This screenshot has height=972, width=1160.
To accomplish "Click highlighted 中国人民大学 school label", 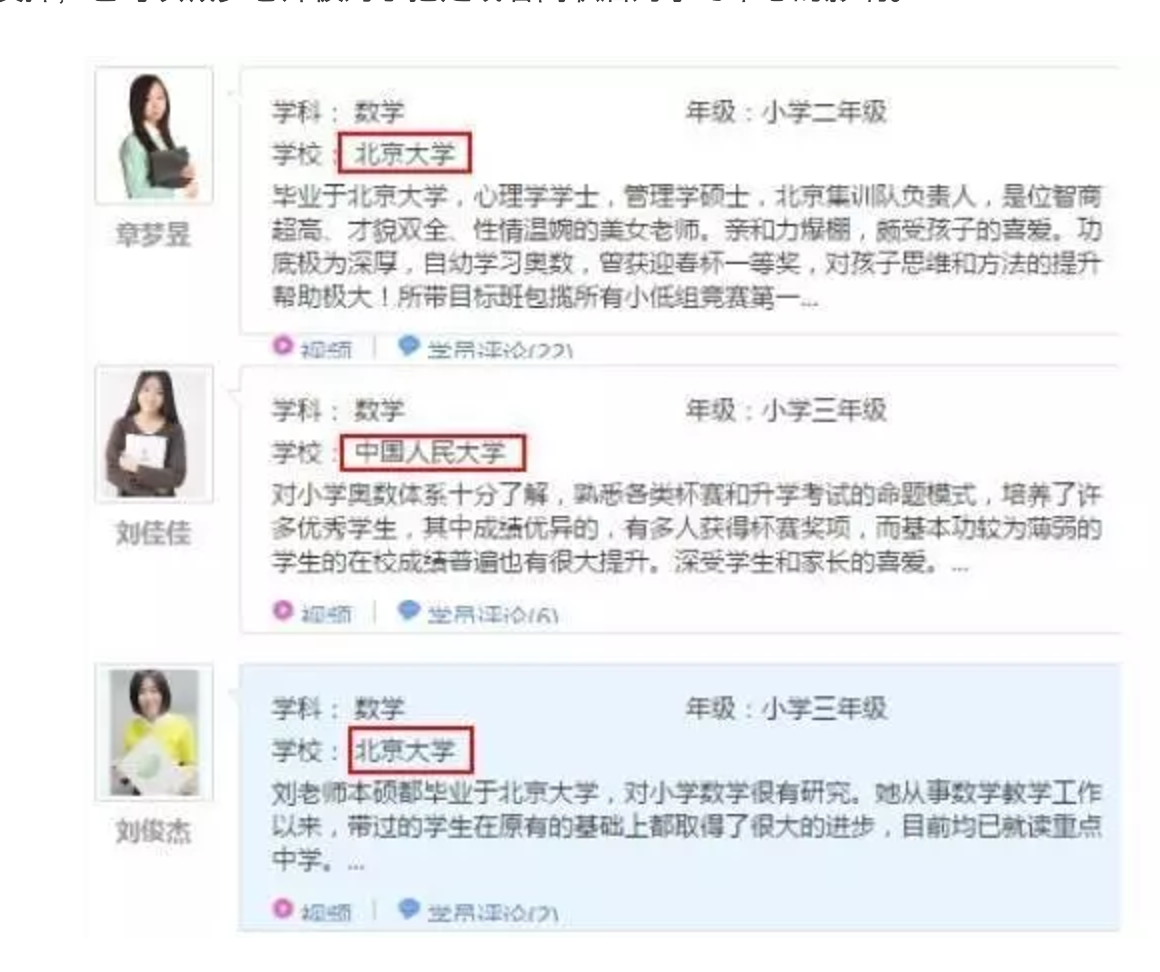I will click(432, 452).
